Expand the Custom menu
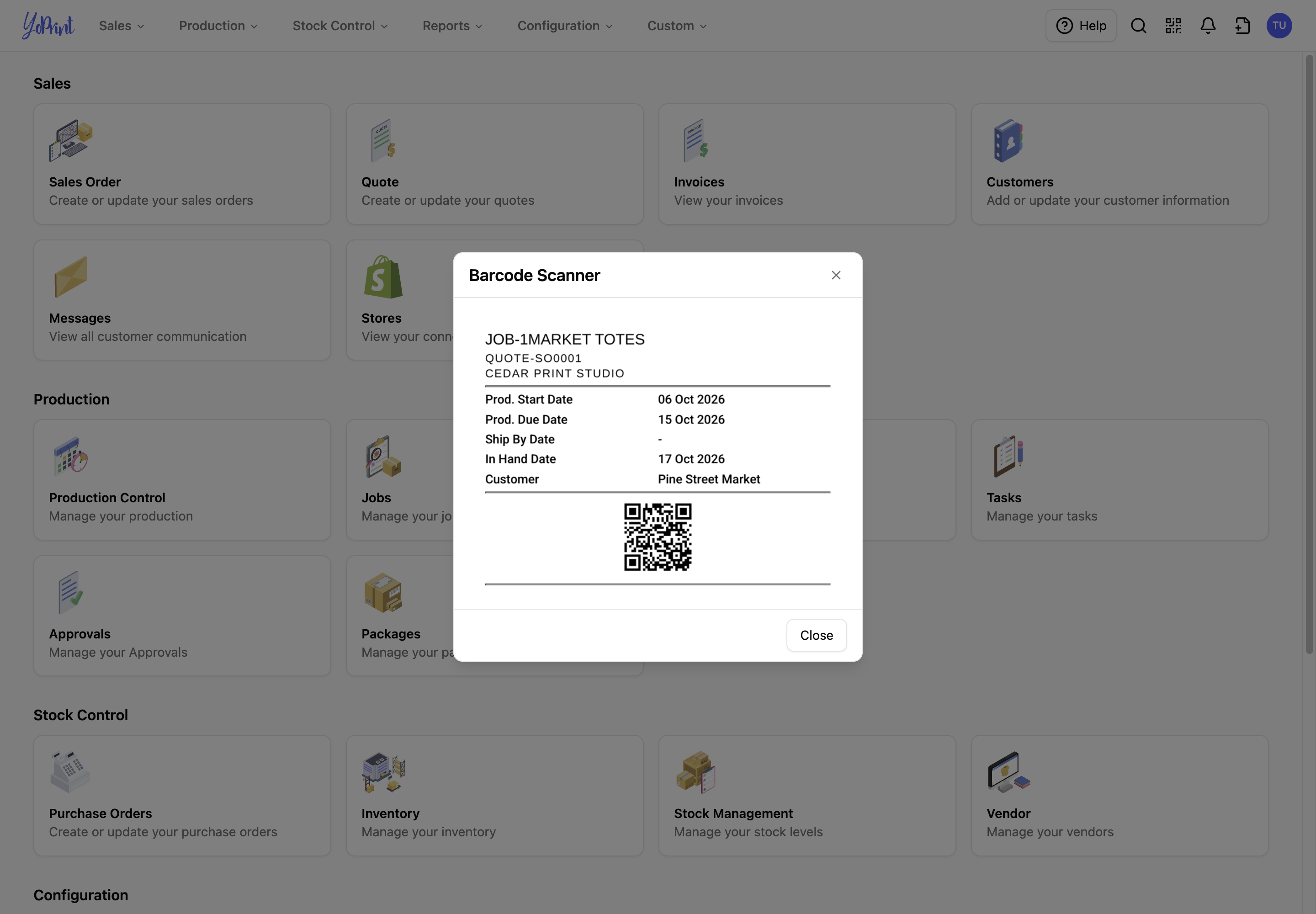This screenshot has height=914, width=1316. point(678,26)
